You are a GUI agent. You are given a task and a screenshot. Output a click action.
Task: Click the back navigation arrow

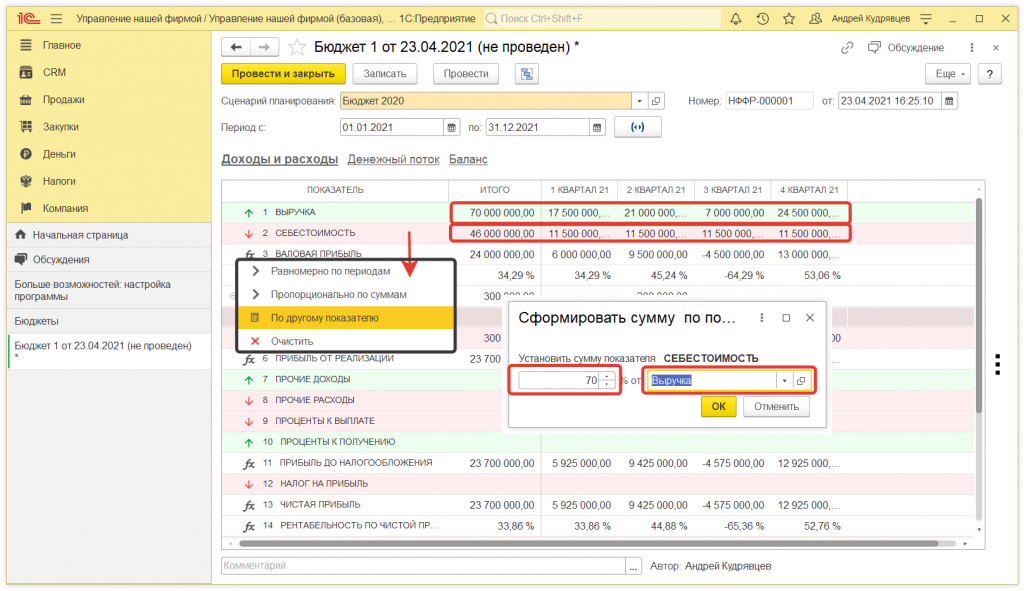coord(237,47)
